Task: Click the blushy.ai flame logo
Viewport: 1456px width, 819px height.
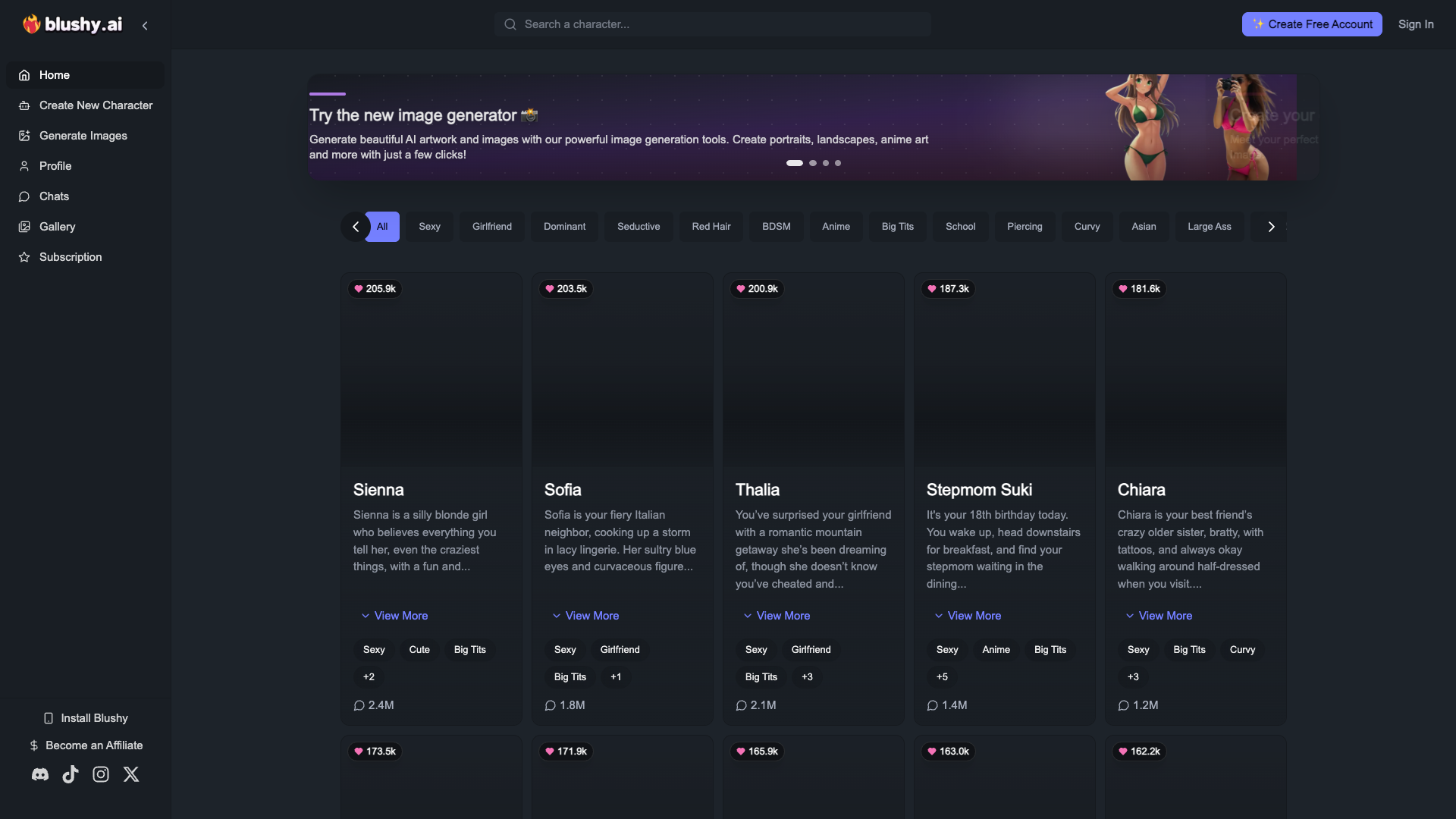Action: tap(31, 24)
